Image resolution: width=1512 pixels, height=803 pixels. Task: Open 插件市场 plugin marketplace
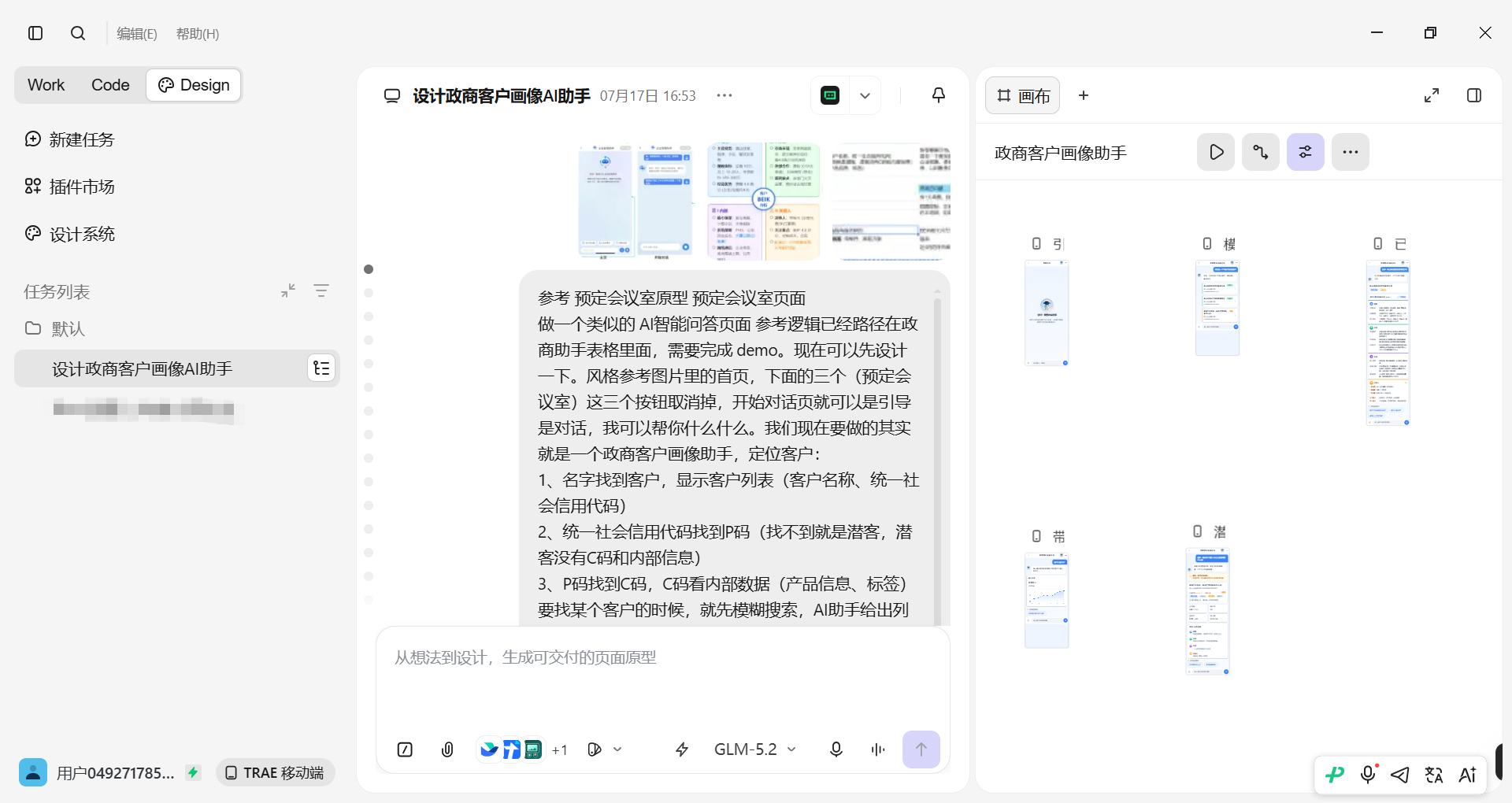(69, 187)
